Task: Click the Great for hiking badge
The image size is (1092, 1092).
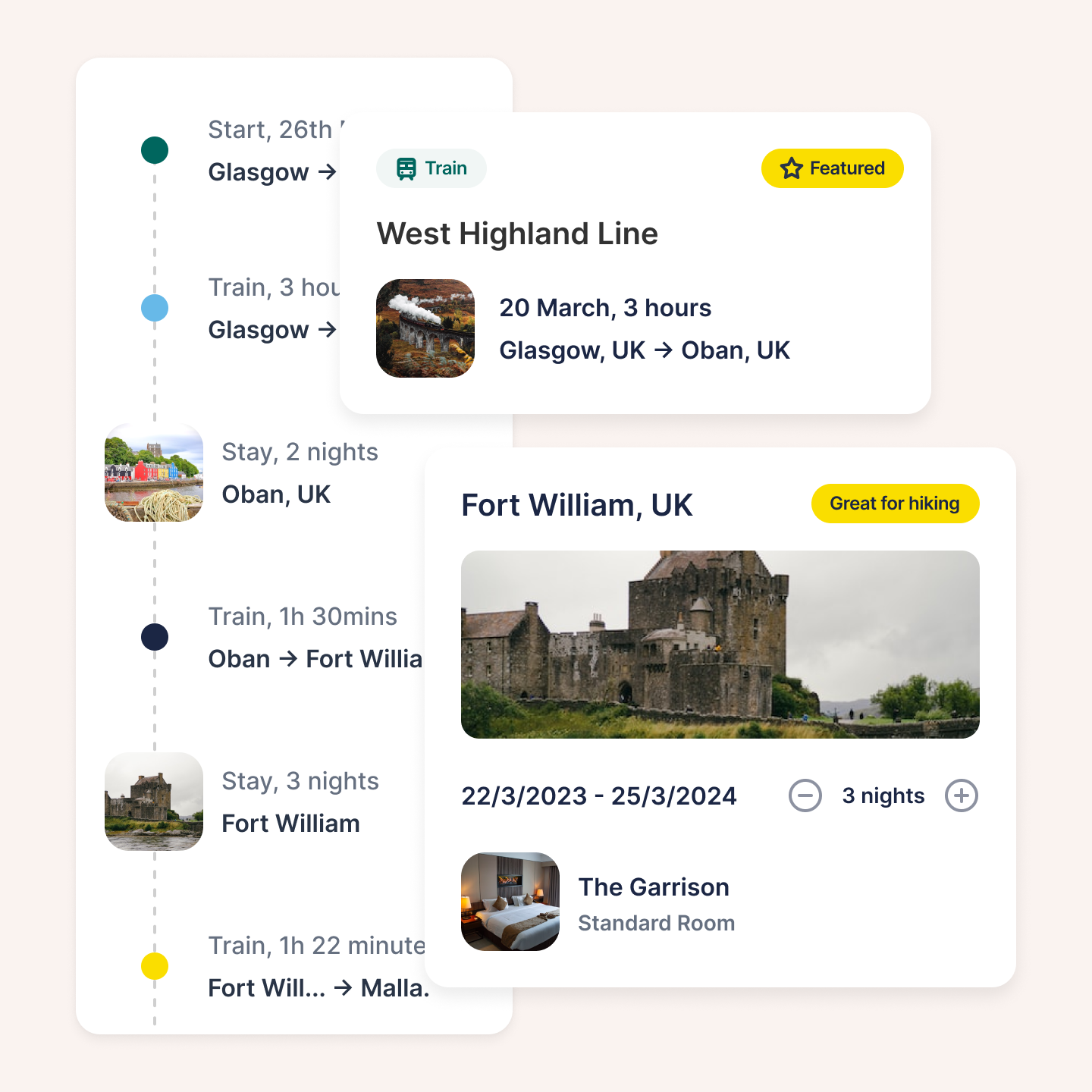Action: coord(896,504)
